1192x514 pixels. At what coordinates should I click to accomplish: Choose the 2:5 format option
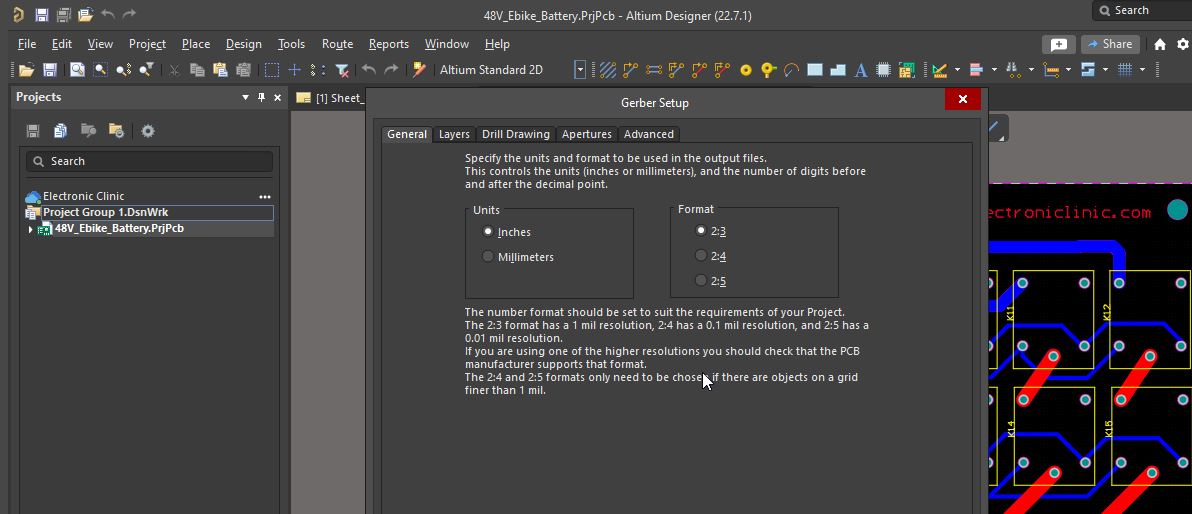701,281
